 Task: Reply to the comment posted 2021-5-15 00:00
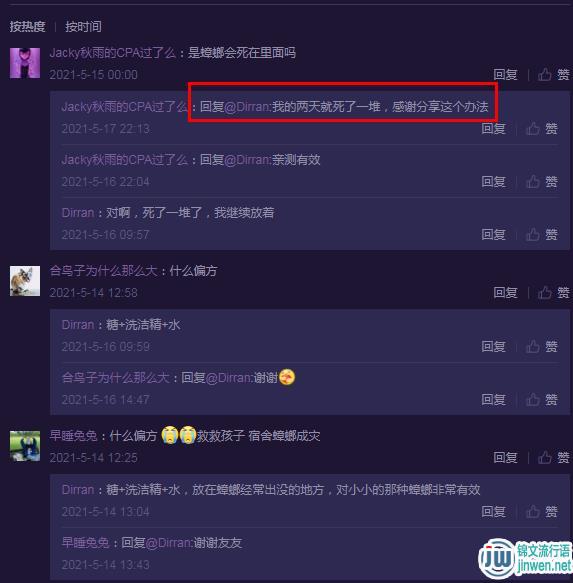point(505,75)
